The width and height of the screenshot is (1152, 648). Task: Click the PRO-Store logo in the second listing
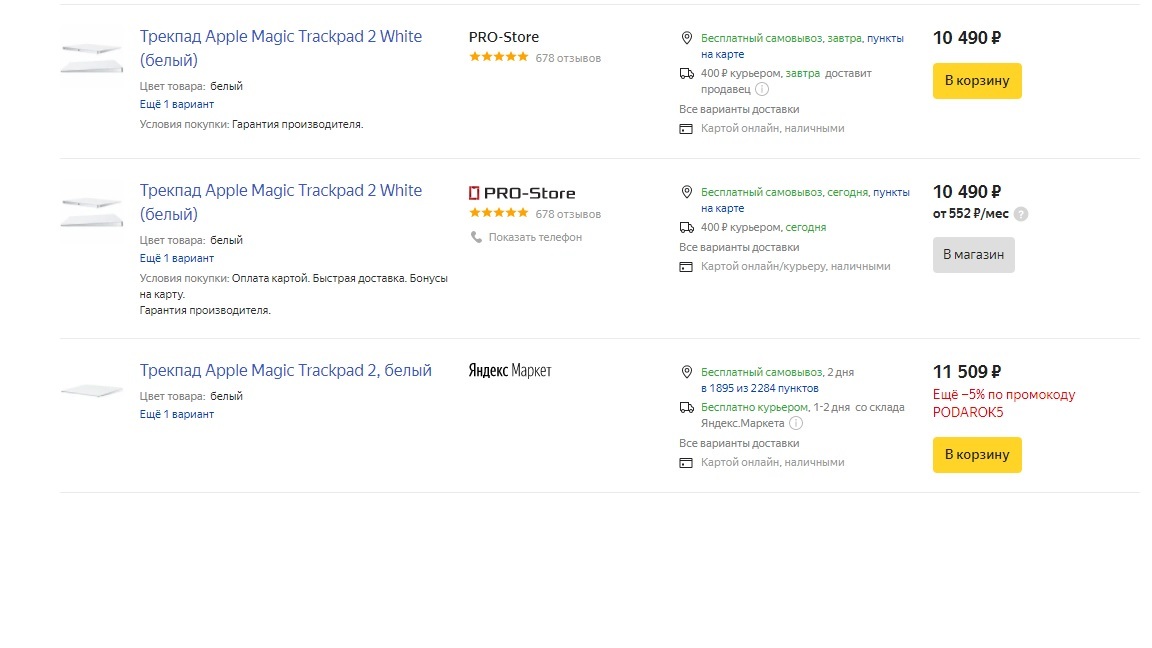522,193
